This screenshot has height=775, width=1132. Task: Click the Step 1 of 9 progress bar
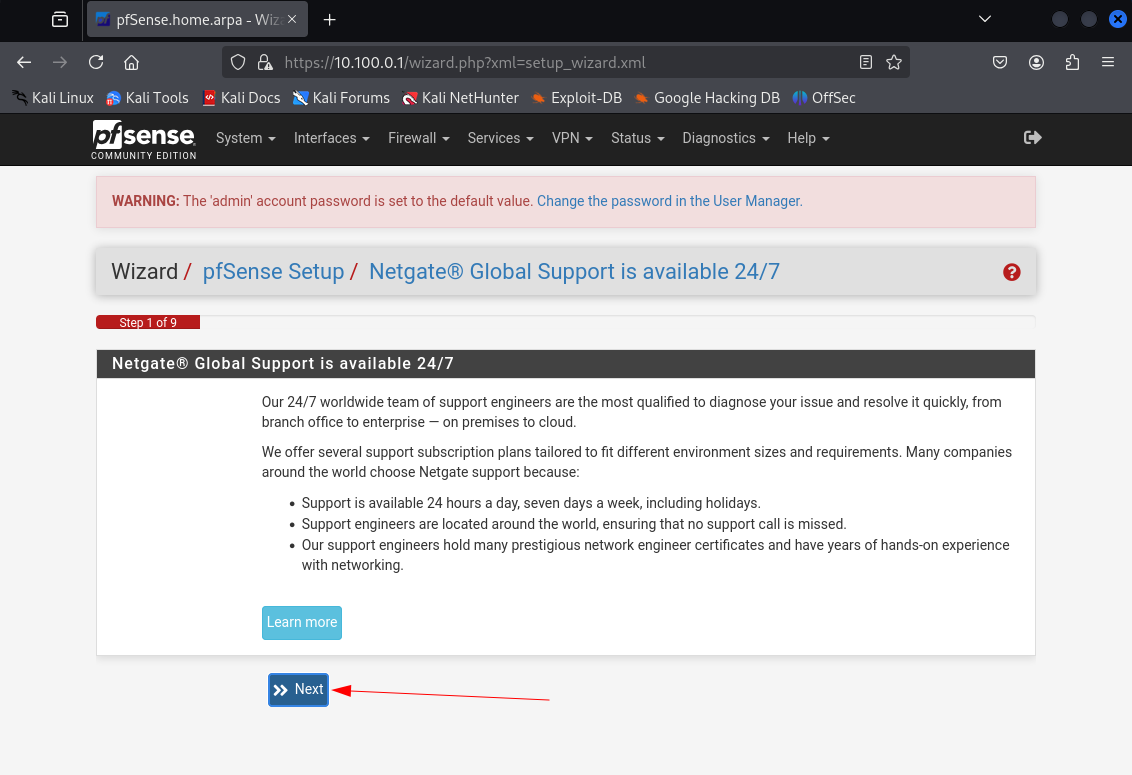click(148, 322)
